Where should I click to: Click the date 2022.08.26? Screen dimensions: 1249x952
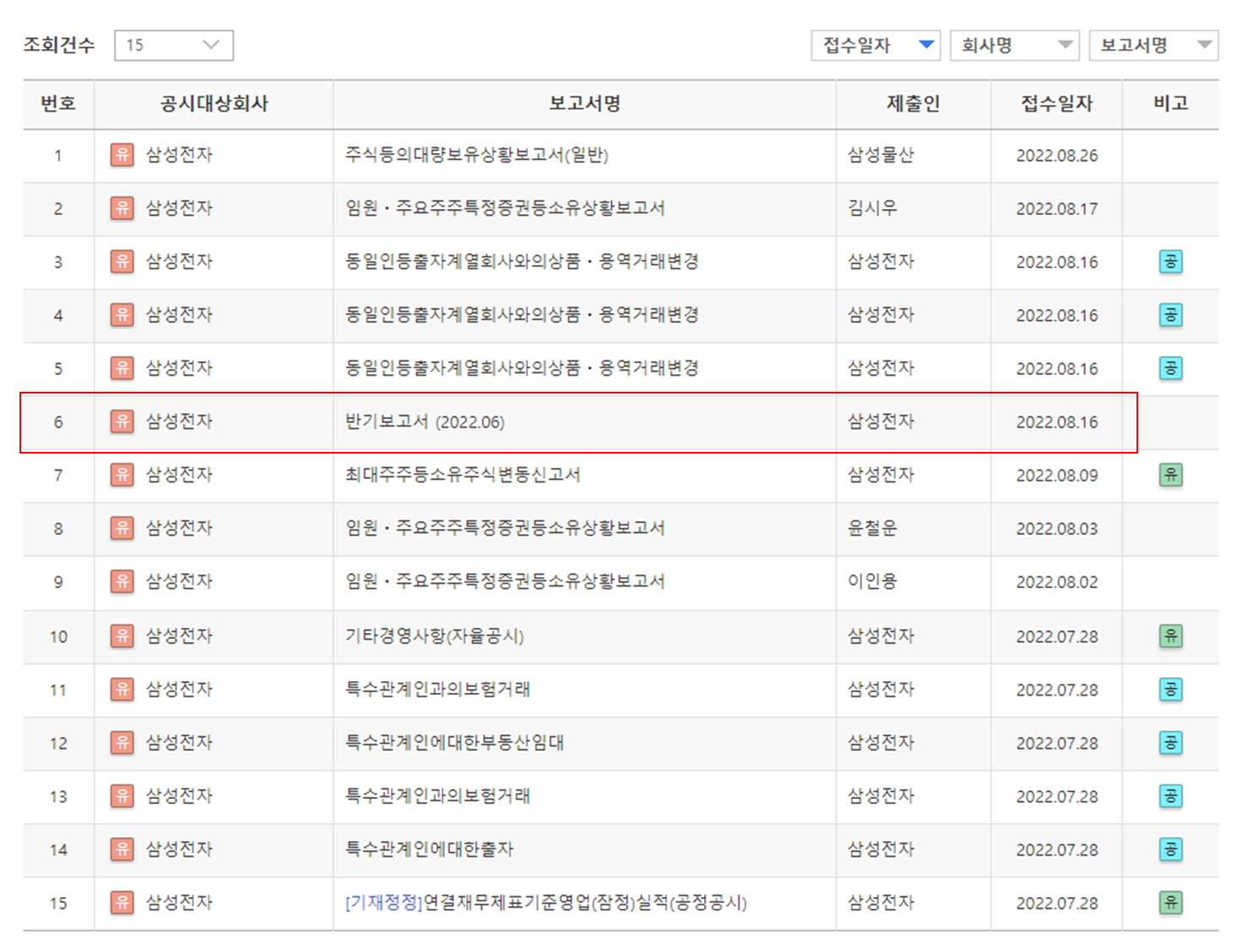click(1057, 156)
